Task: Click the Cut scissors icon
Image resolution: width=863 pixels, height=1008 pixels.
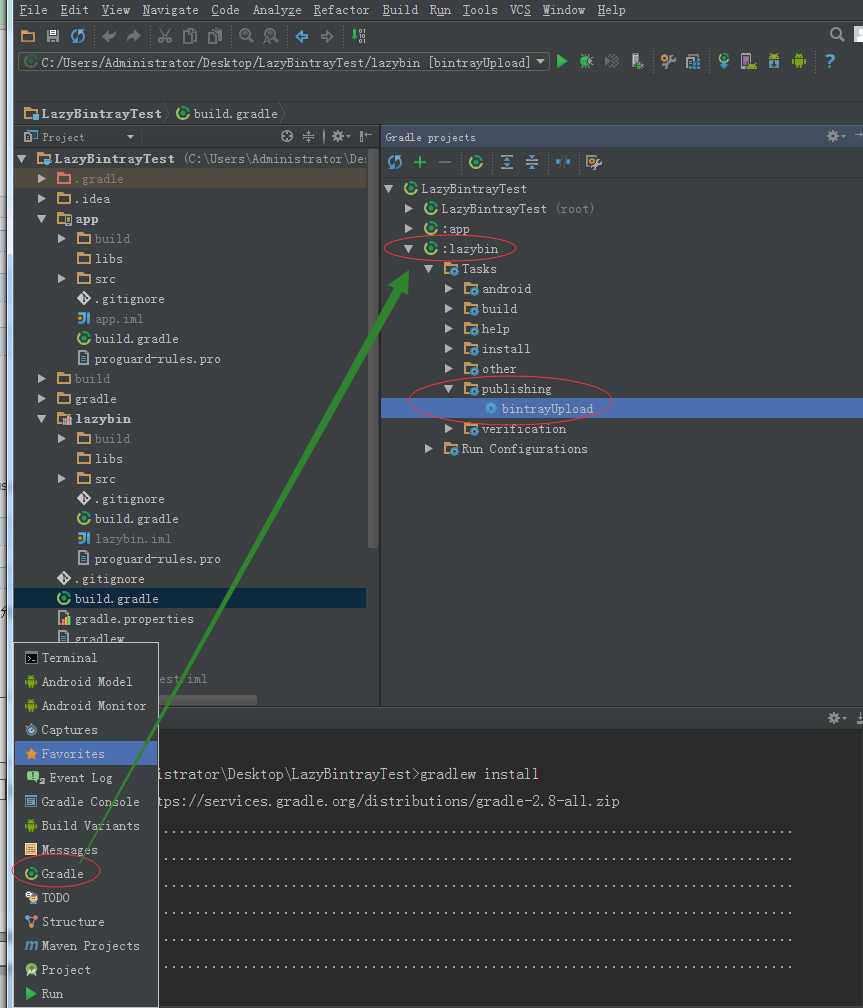Action: coord(165,36)
